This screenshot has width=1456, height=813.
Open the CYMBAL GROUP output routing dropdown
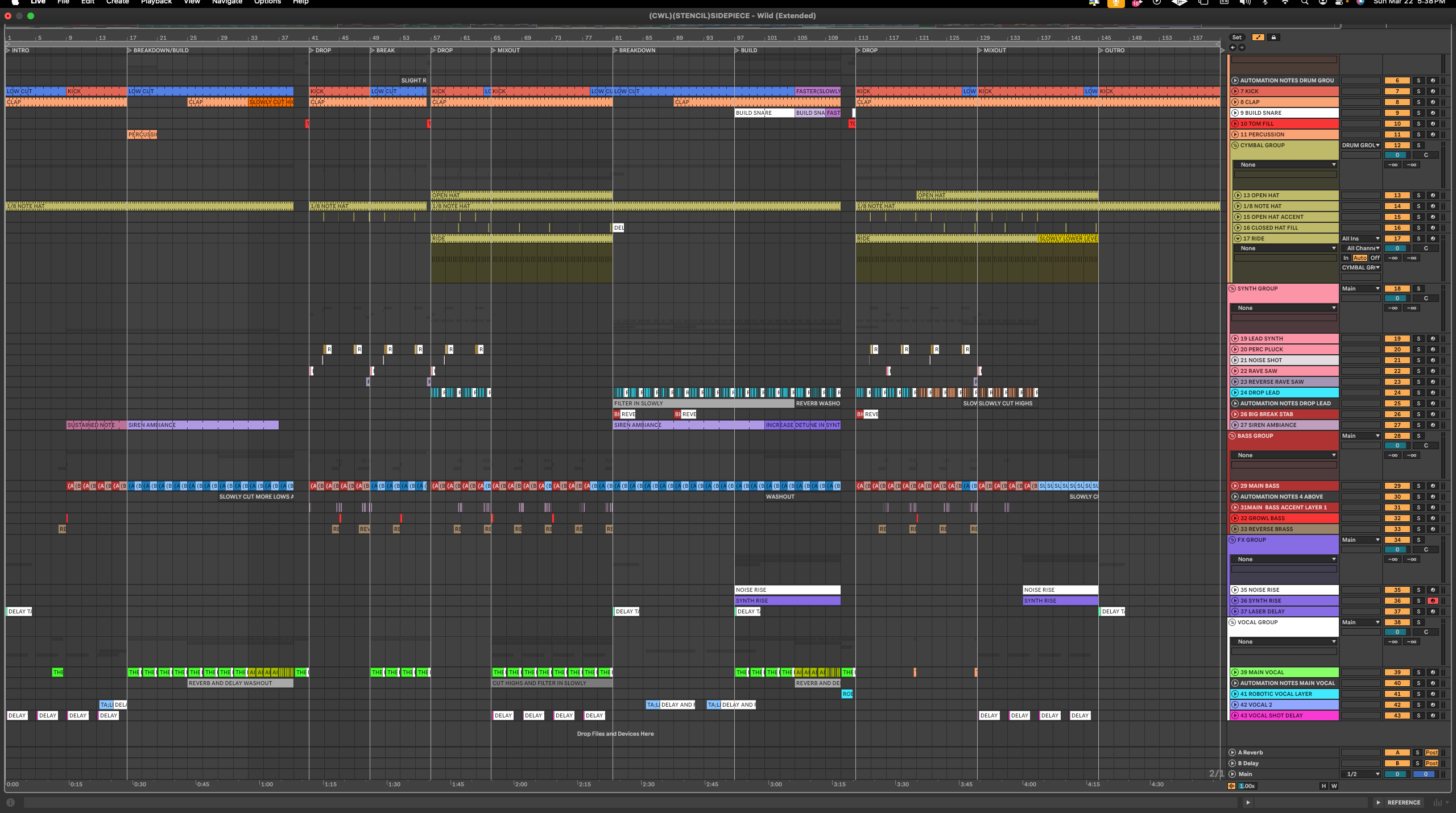(1360, 146)
